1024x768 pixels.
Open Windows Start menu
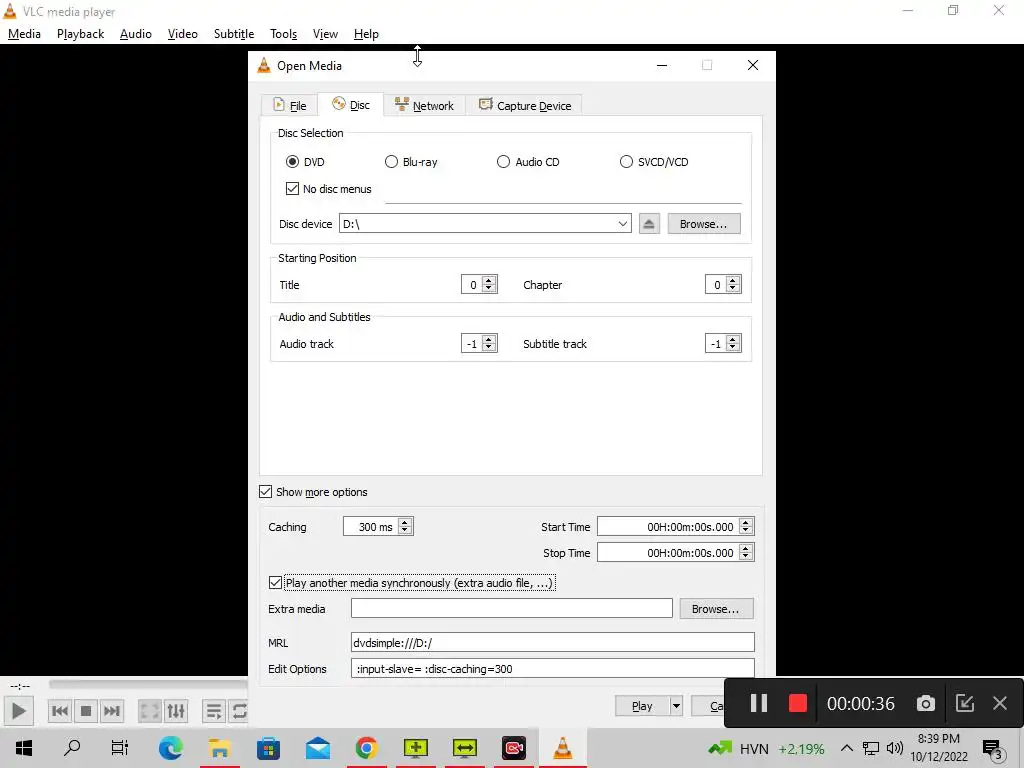pos(24,748)
